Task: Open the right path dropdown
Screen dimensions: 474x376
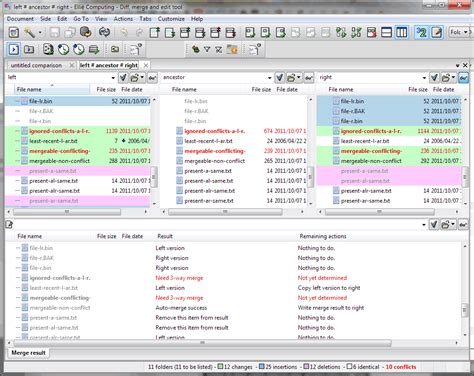Action: tap(424, 78)
